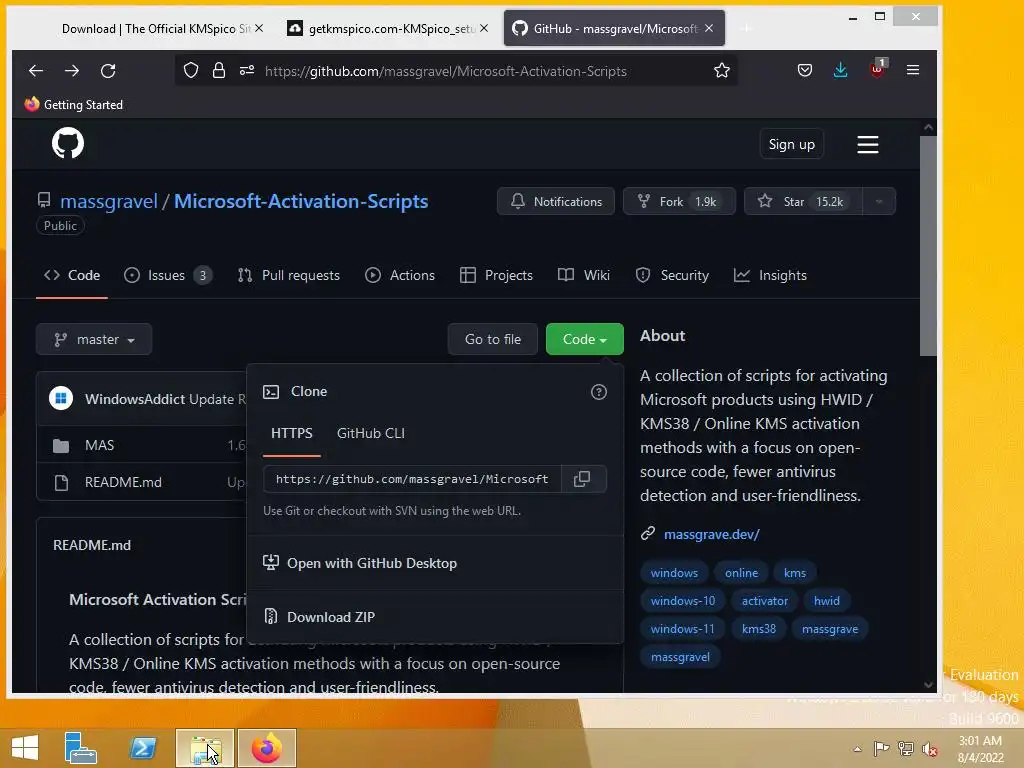Click the Firefox taskbar icon
The width and height of the screenshot is (1024, 768).
266,748
